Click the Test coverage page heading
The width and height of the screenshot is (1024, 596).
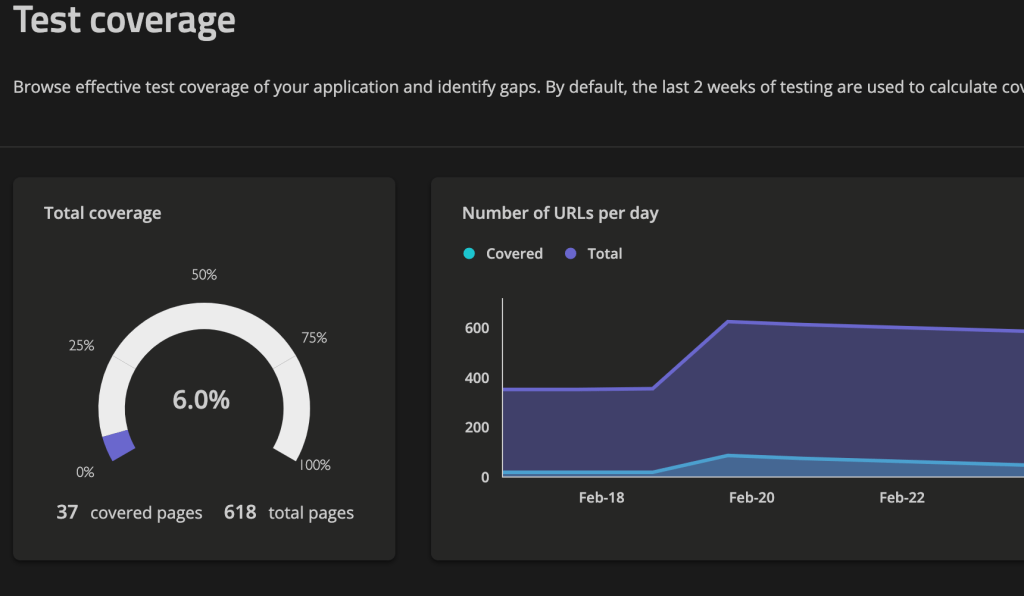click(x=125, y=20)
